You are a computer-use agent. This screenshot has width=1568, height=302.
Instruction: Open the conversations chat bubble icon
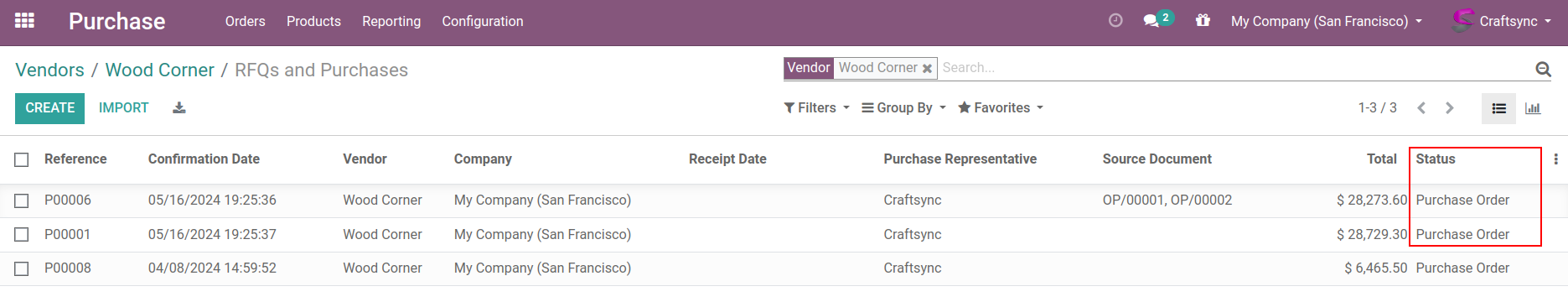(1151, 21)
